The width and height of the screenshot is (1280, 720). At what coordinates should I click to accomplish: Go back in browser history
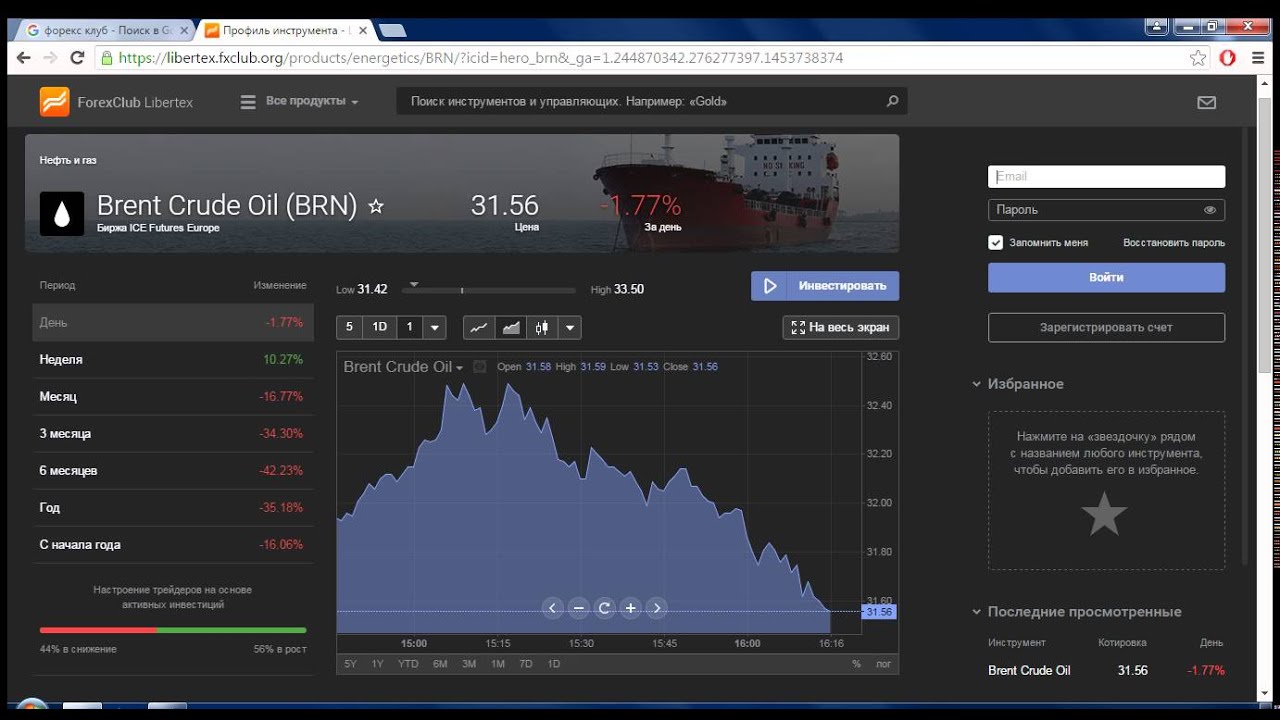click(24, 58)
